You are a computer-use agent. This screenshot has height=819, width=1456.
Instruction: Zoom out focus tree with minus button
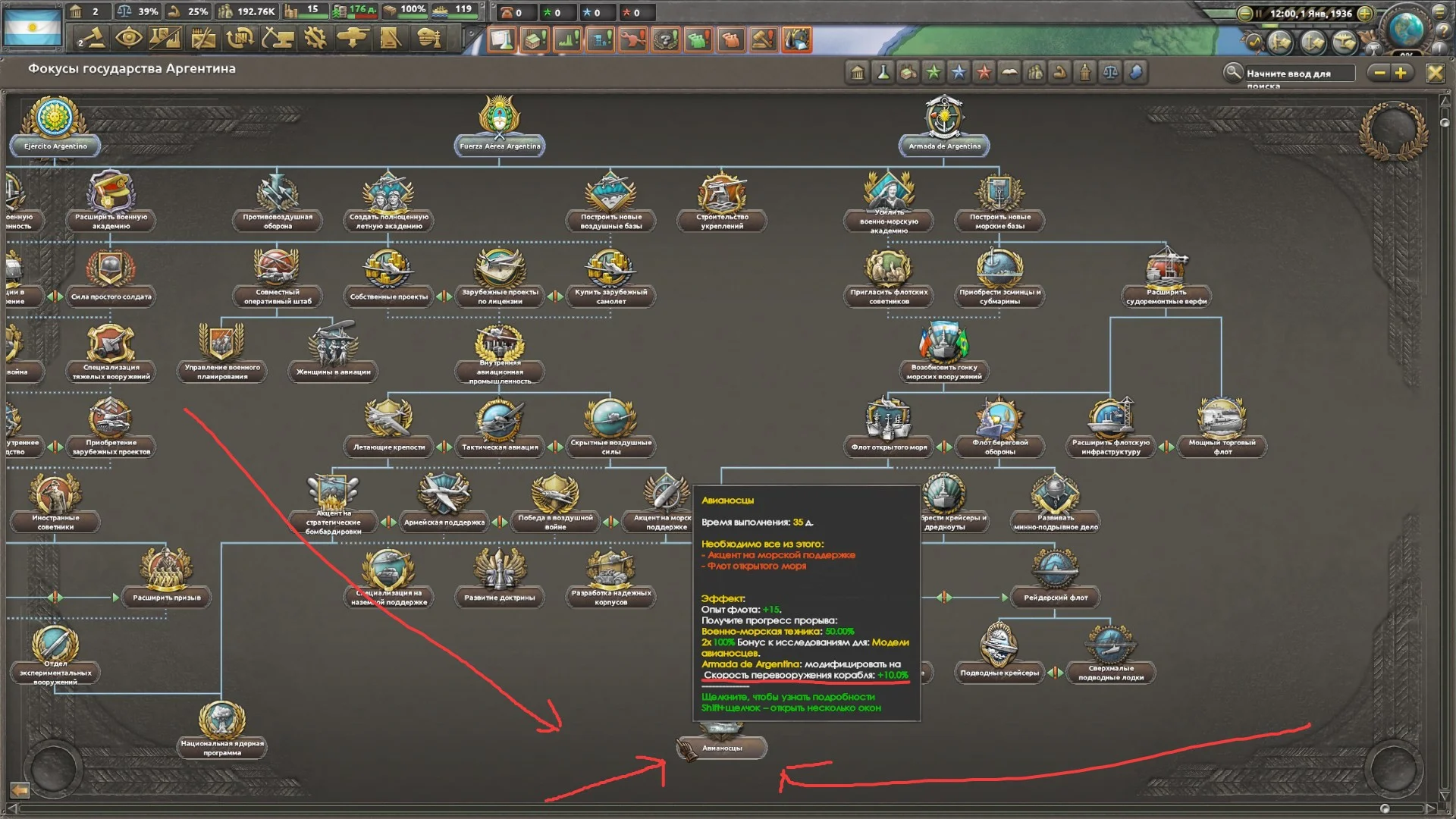[x=1380, y=73]
